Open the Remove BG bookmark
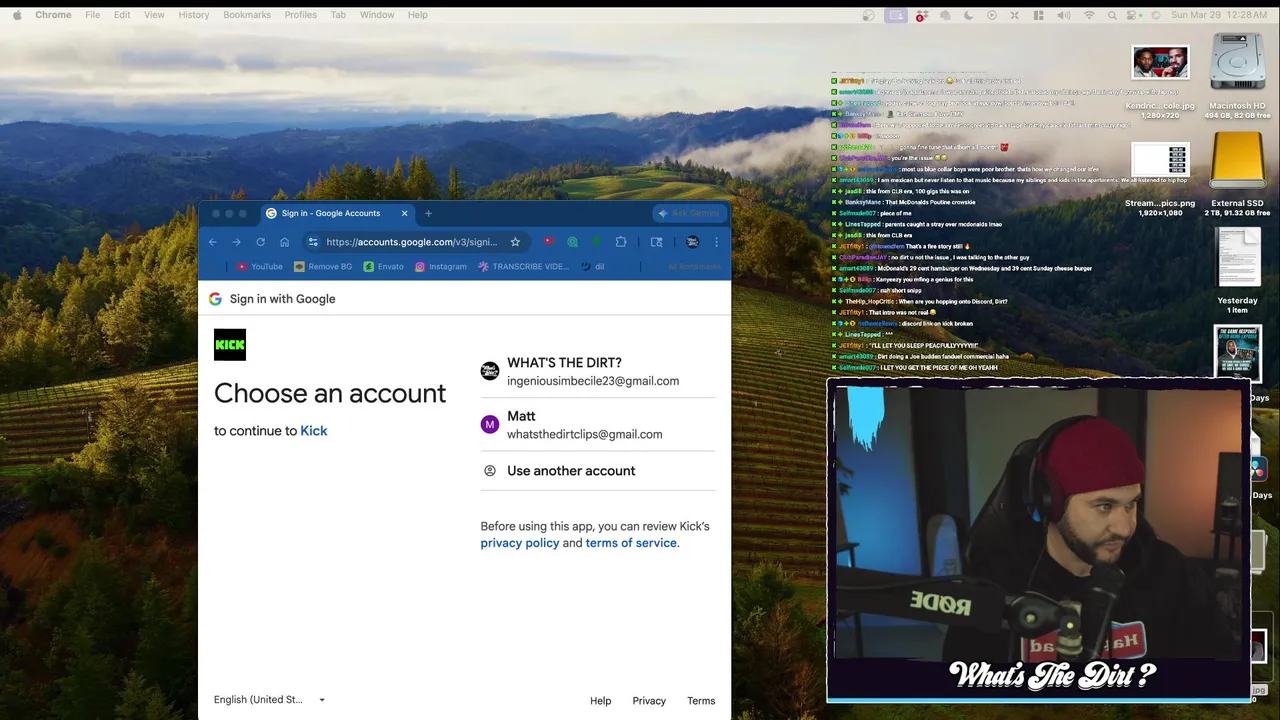The height and width of the screenshot is (720, 1280). [x=323, y=267]
